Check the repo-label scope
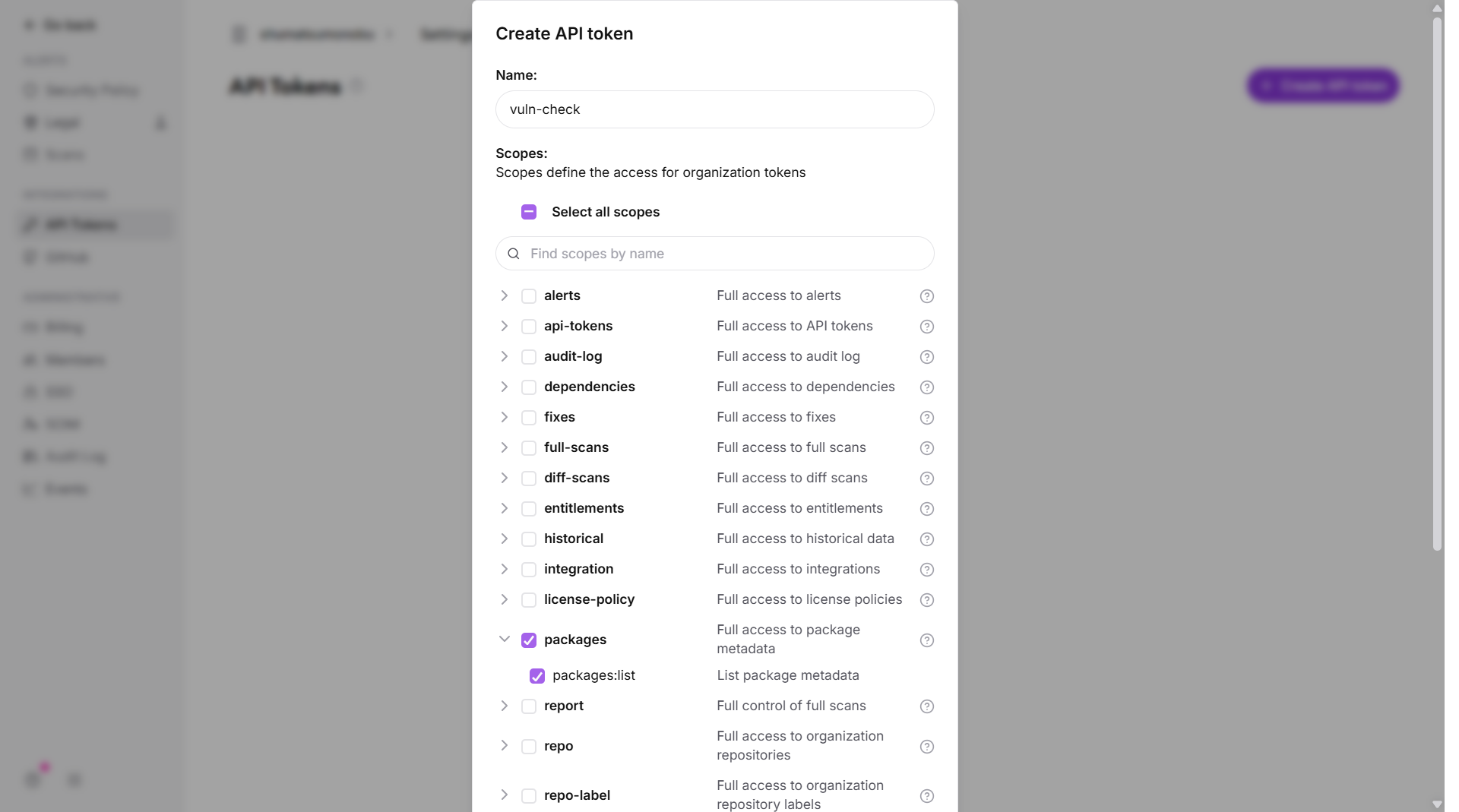Image resolution: width=1459 pixels, height=812 pixels. pos(529,796)
